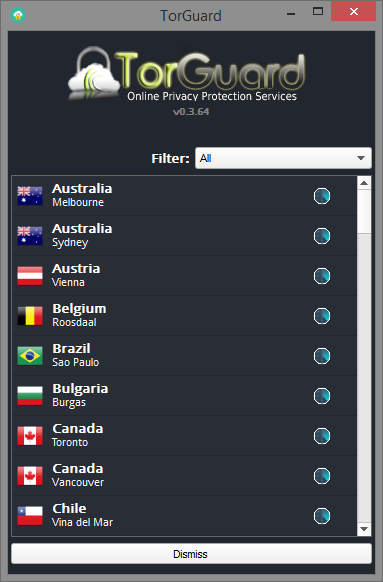Click the TorGuard app icon in title bar
Viewport: 383px width, 582px height.
18,16
